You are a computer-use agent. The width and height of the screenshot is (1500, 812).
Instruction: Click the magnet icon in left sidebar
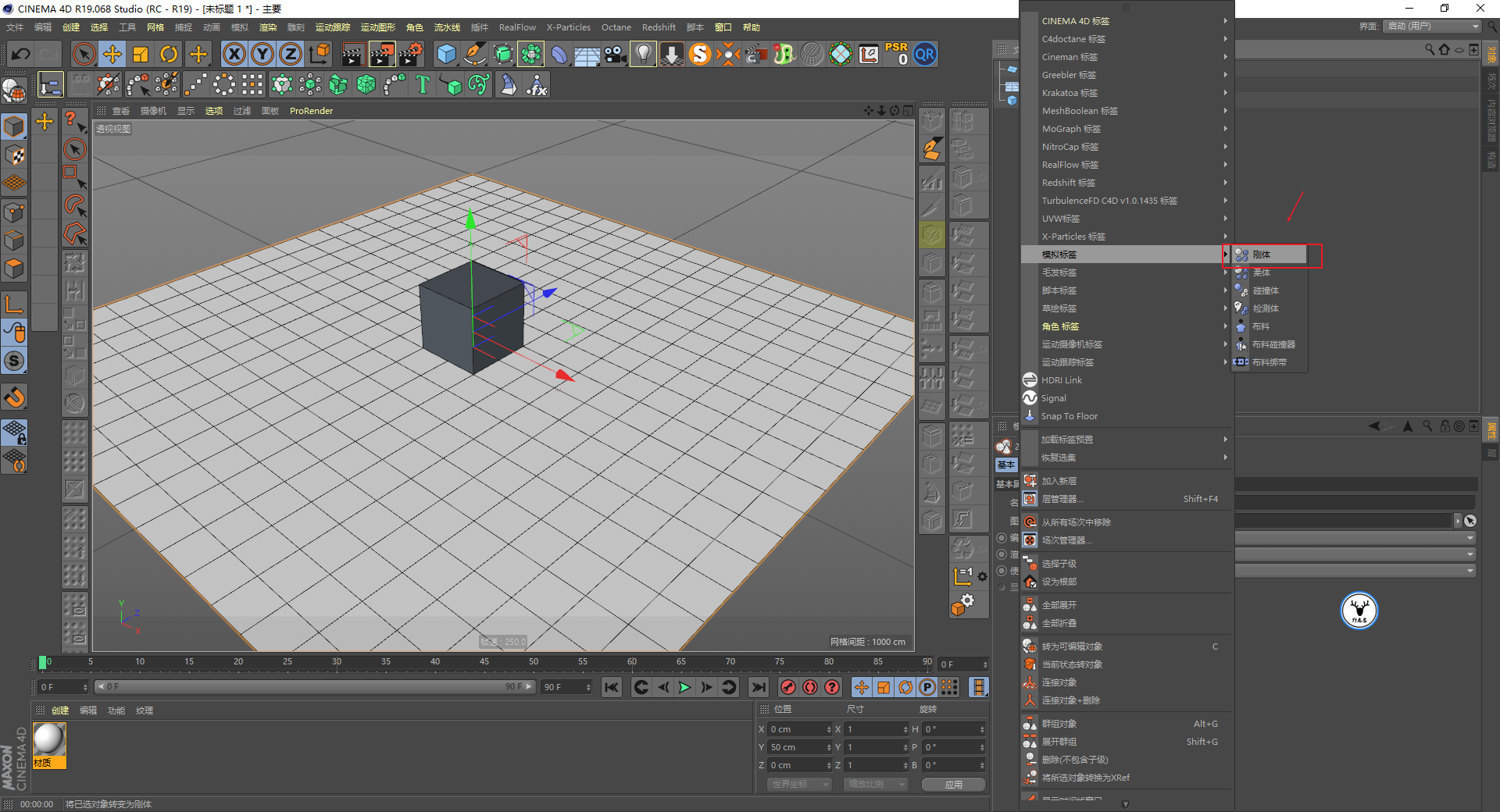coord(14,397)
